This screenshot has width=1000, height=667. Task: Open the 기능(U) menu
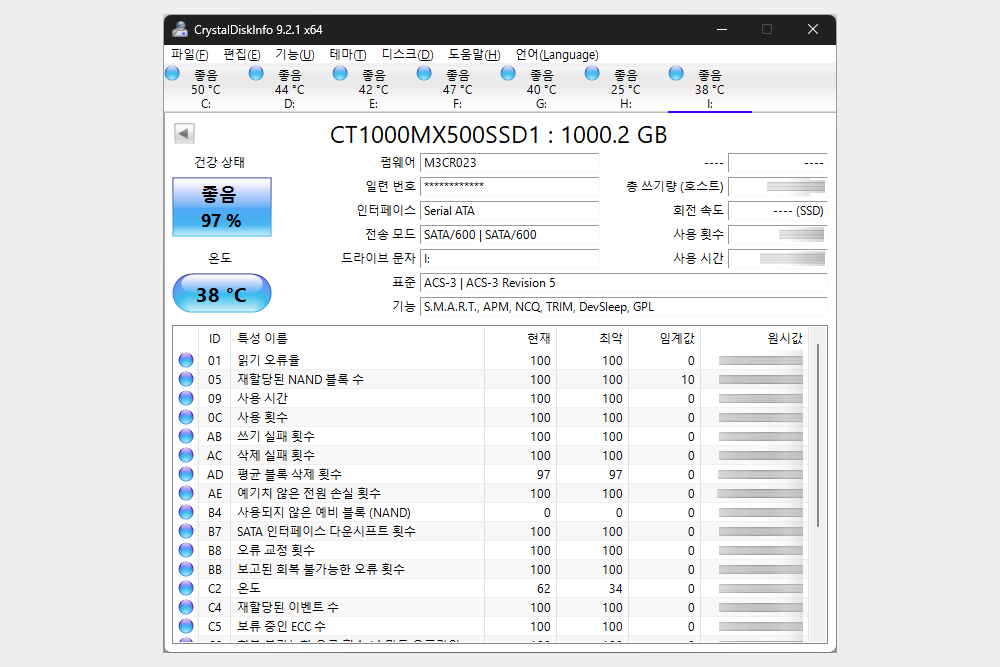pos(295,55)
